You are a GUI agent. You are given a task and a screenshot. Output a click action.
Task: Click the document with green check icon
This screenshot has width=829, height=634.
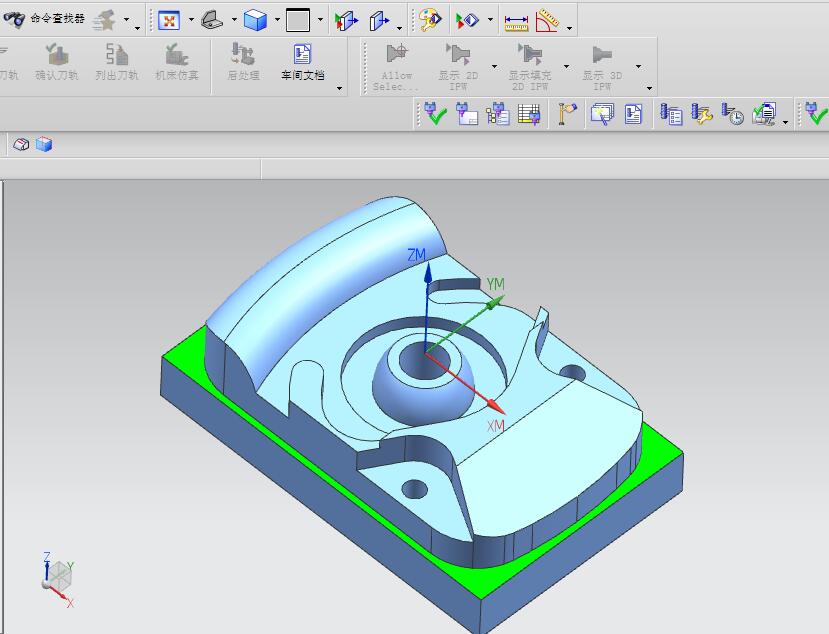click(x=764, y=114)
